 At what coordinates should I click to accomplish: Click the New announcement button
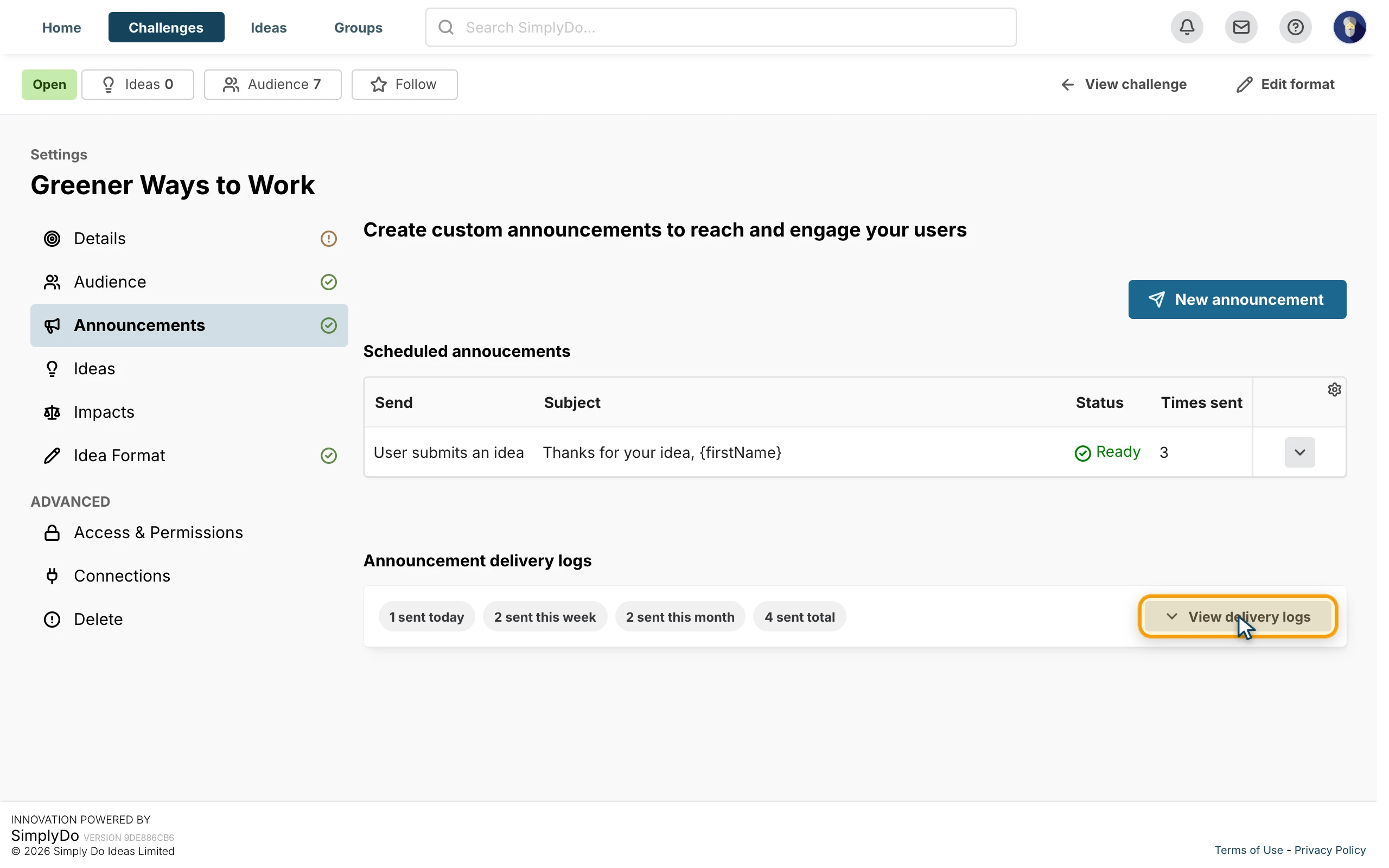(x=1237, y=299)
